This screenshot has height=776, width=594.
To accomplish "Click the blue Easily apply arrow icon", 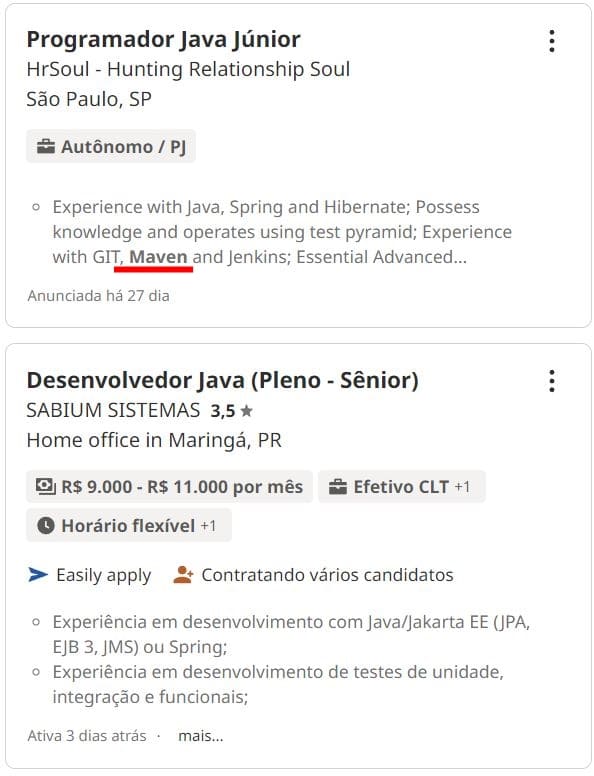I will point(38,575).
